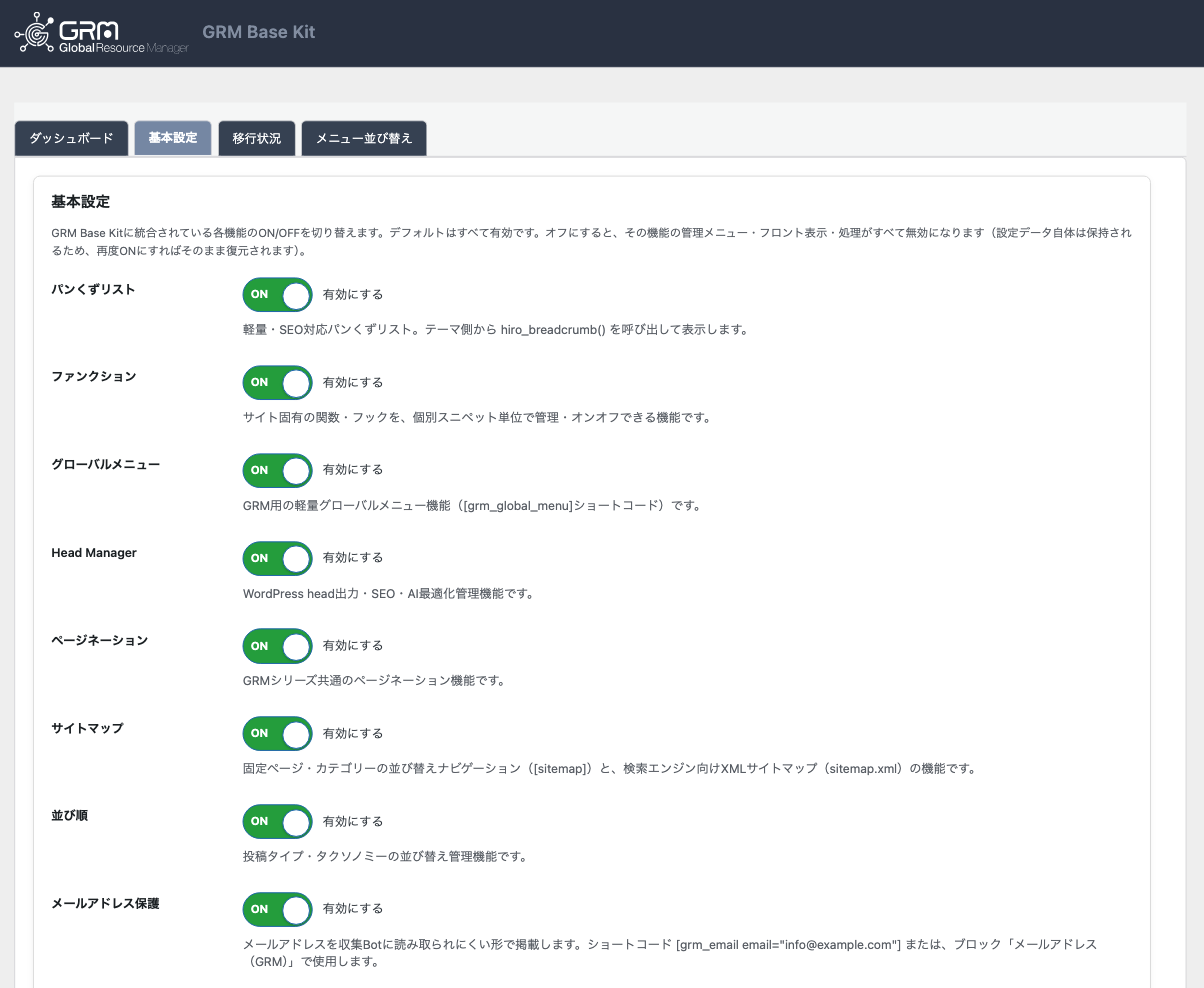Click the 並び順 row label
Viewport: 1204px width, 988px height.
coord(70,815)
